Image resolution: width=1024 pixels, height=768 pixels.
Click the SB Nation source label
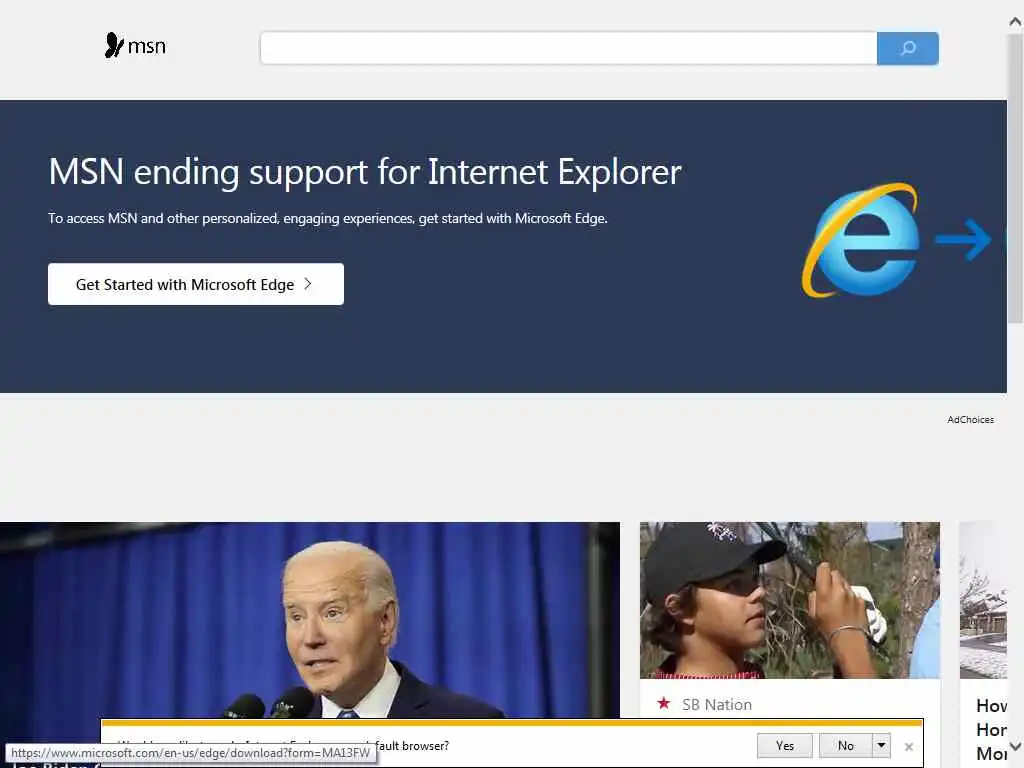click(716, 705)
